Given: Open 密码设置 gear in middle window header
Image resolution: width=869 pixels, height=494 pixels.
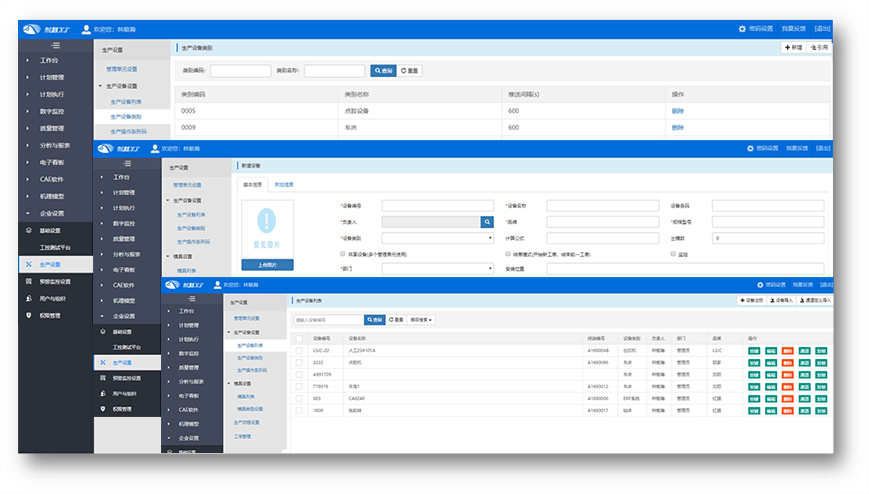Looking at the screenshot, I should coord(750,148).
